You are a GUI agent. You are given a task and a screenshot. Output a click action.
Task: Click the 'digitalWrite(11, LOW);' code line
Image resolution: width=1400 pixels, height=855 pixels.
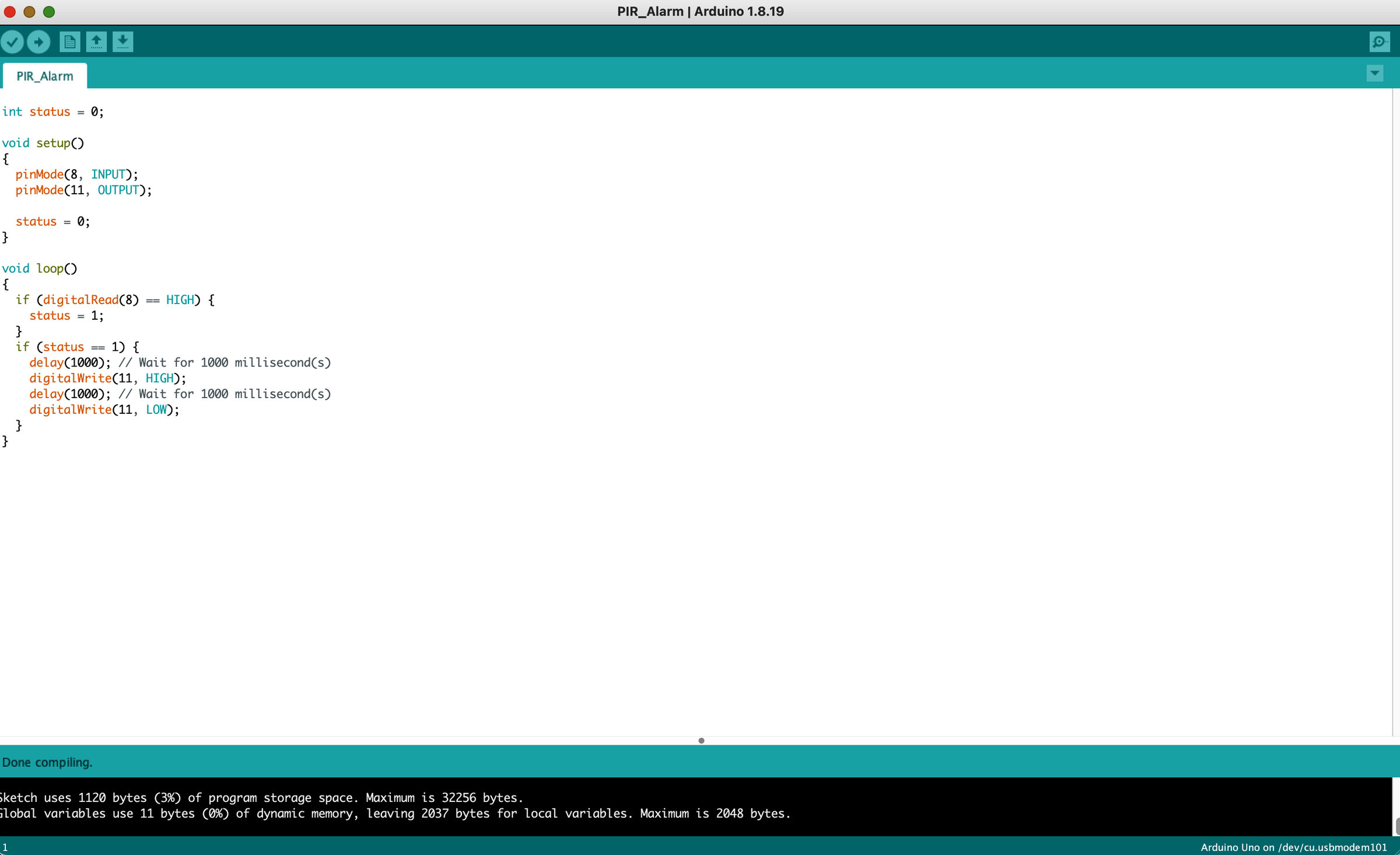[x=104, y=410]
